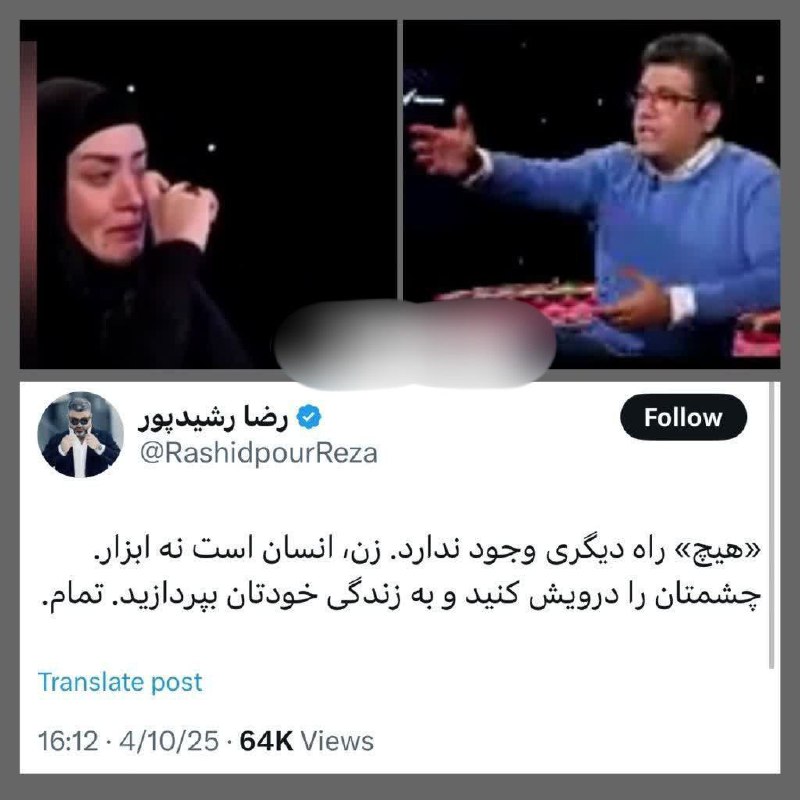
Task: Select the @RashidpourReza handle
Action: click(x=258, y=453)
